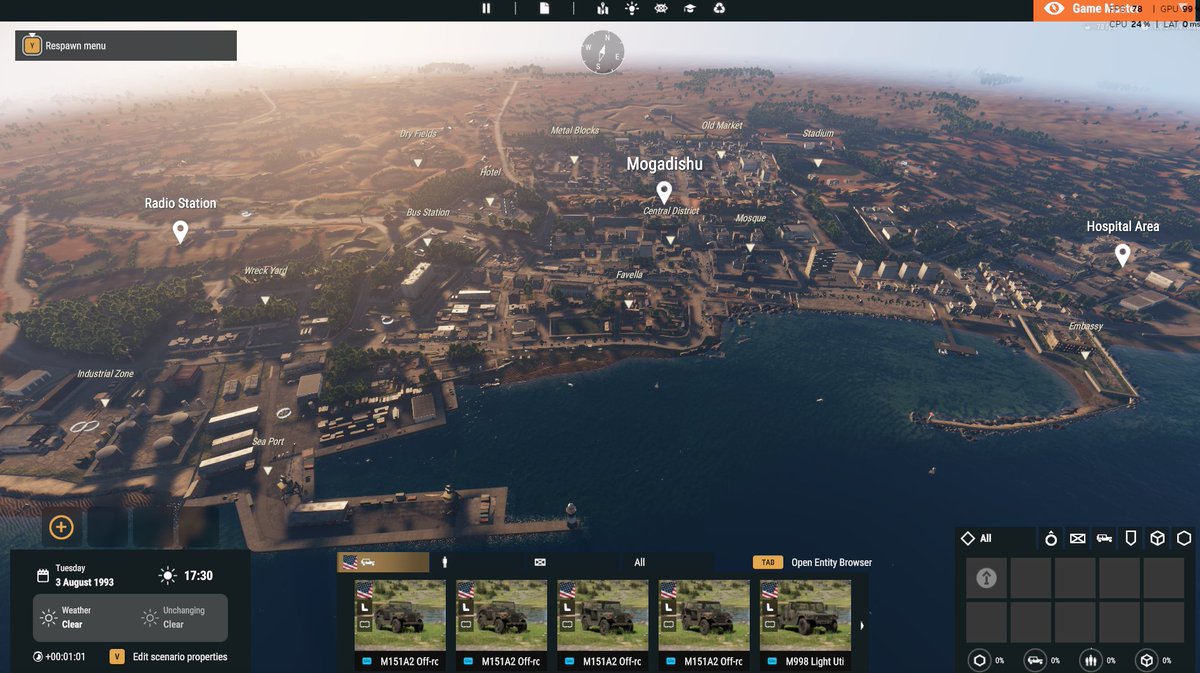This screenshot has width=1200, height=673.
Task: Click the Bus Station map marker
Action: tap(428, 241)
